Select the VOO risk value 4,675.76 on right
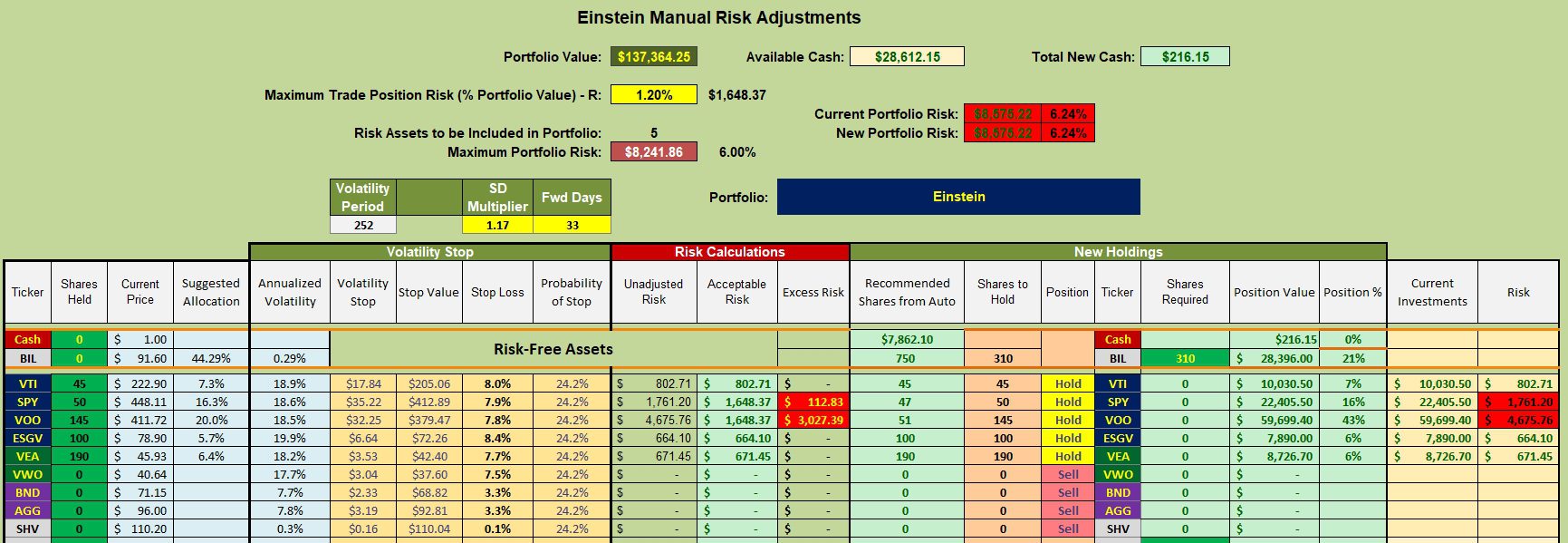Viewport: 1568px width, 543px height. [1518, 420]
